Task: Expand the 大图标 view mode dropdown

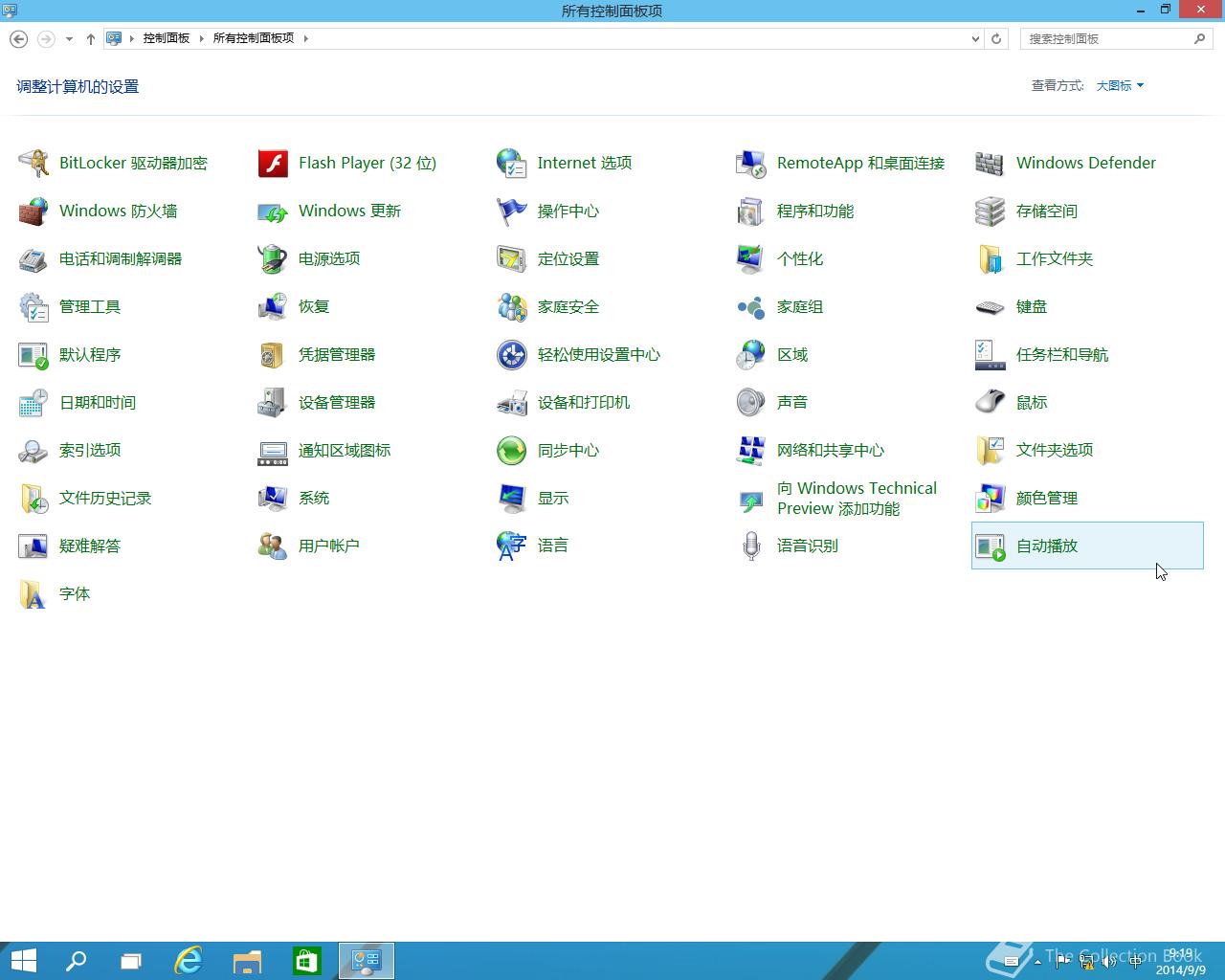Action: tap(1120, 85)
